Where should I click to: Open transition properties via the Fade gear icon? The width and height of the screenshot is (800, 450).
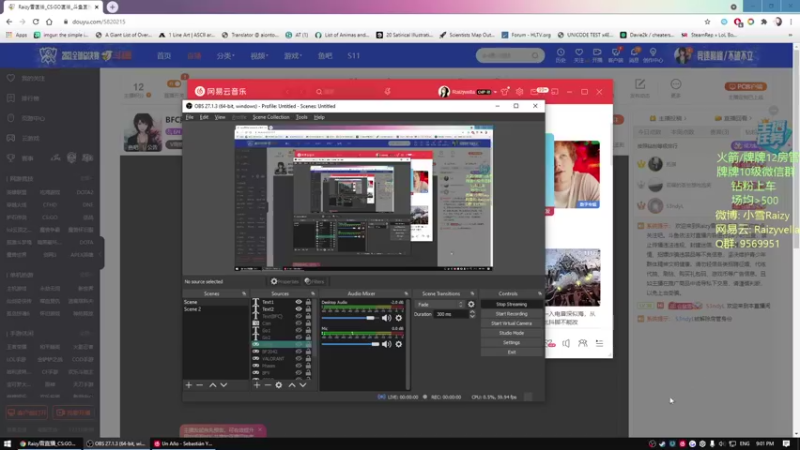click(471, 305)
